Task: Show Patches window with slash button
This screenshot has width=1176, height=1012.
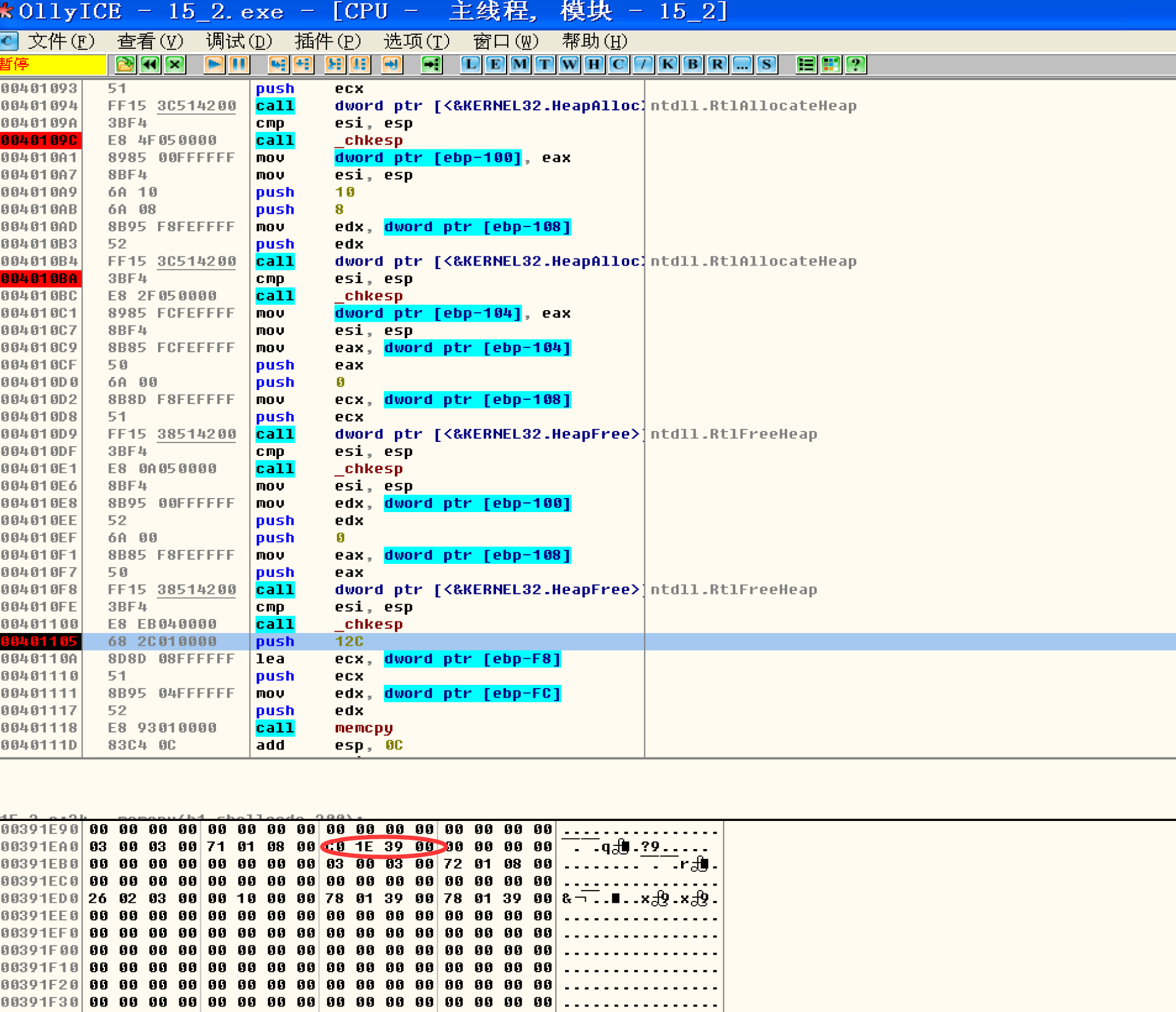Action: point(643,65)
